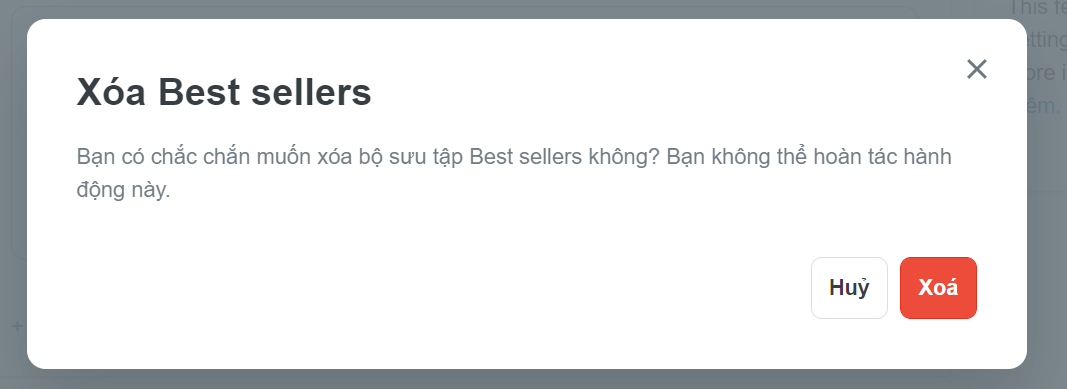This screenshot has width=1067, height=389.
Task: Click the dimmed background text beside the dialog
Action: point(1047,41)
